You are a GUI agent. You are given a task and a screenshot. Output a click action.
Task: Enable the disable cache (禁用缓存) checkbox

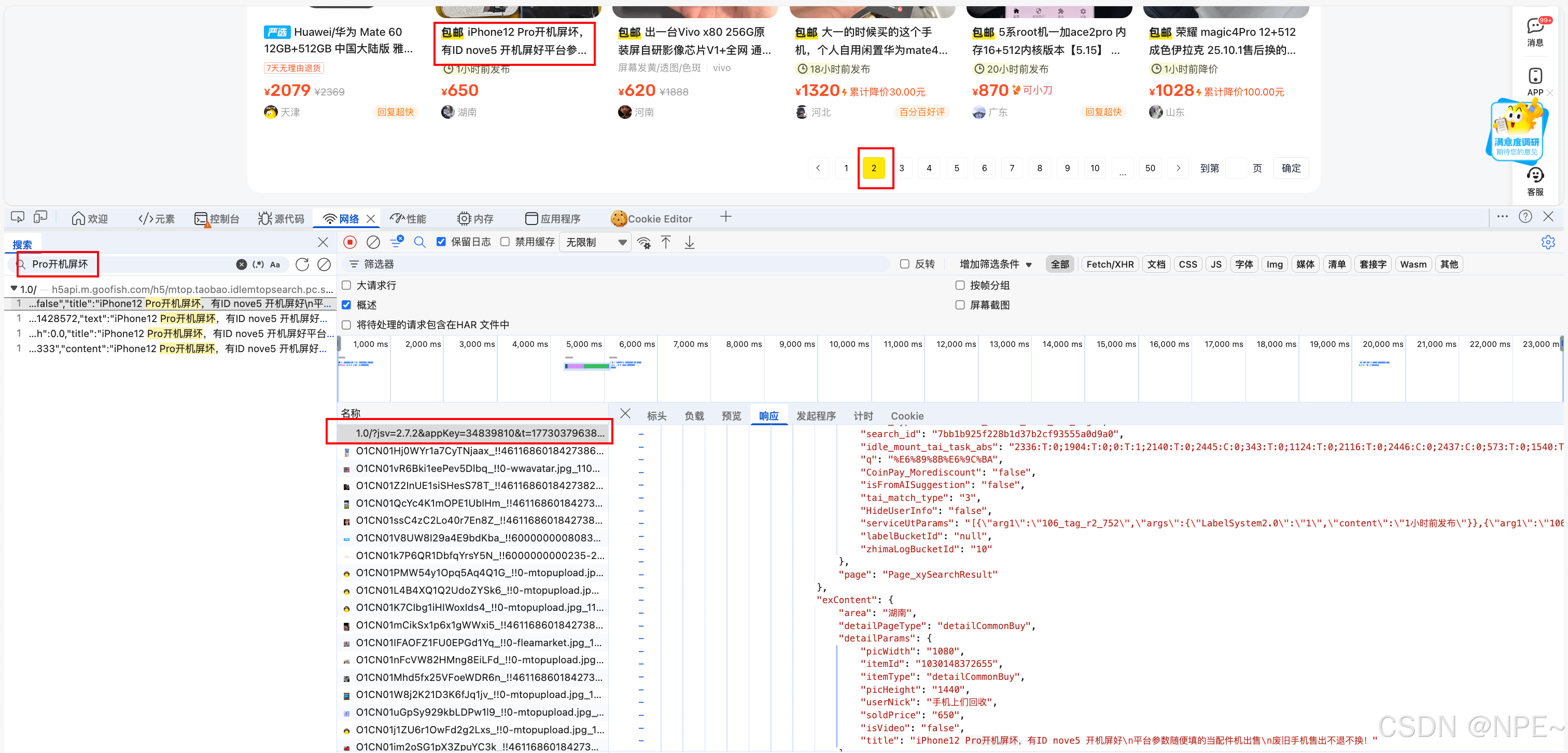(x=505, y=242)
